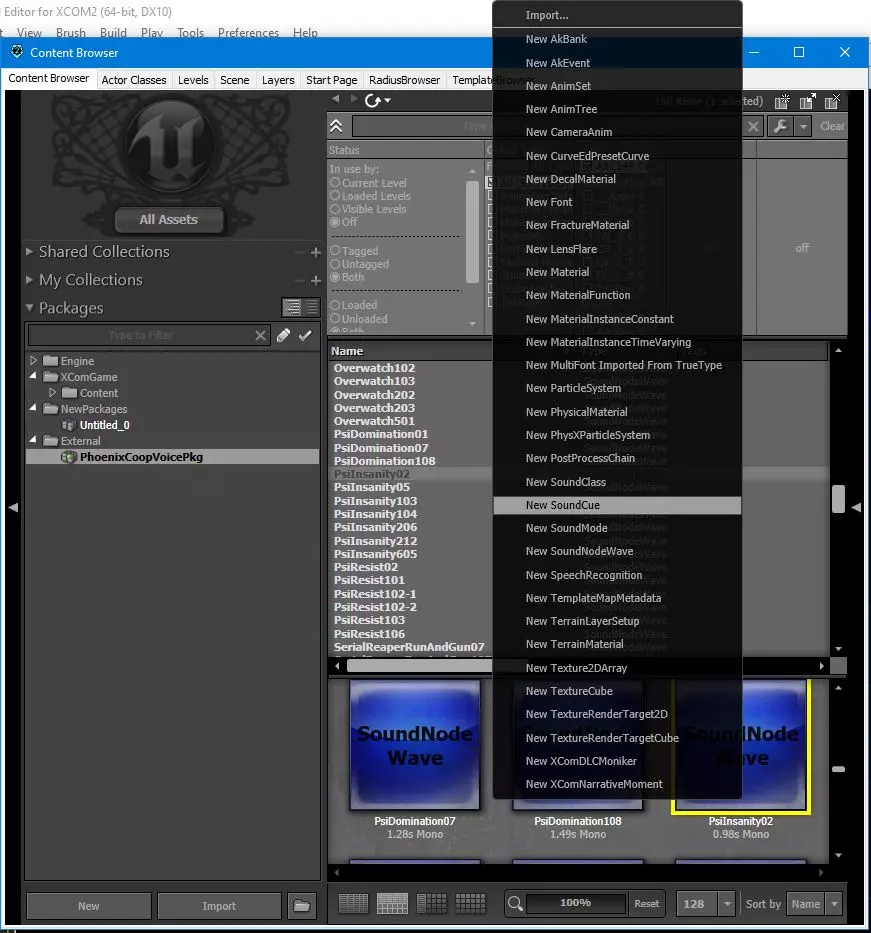871x933 pixels.
Task: Click the Reset zoom button
Action: tap(647, 903)
